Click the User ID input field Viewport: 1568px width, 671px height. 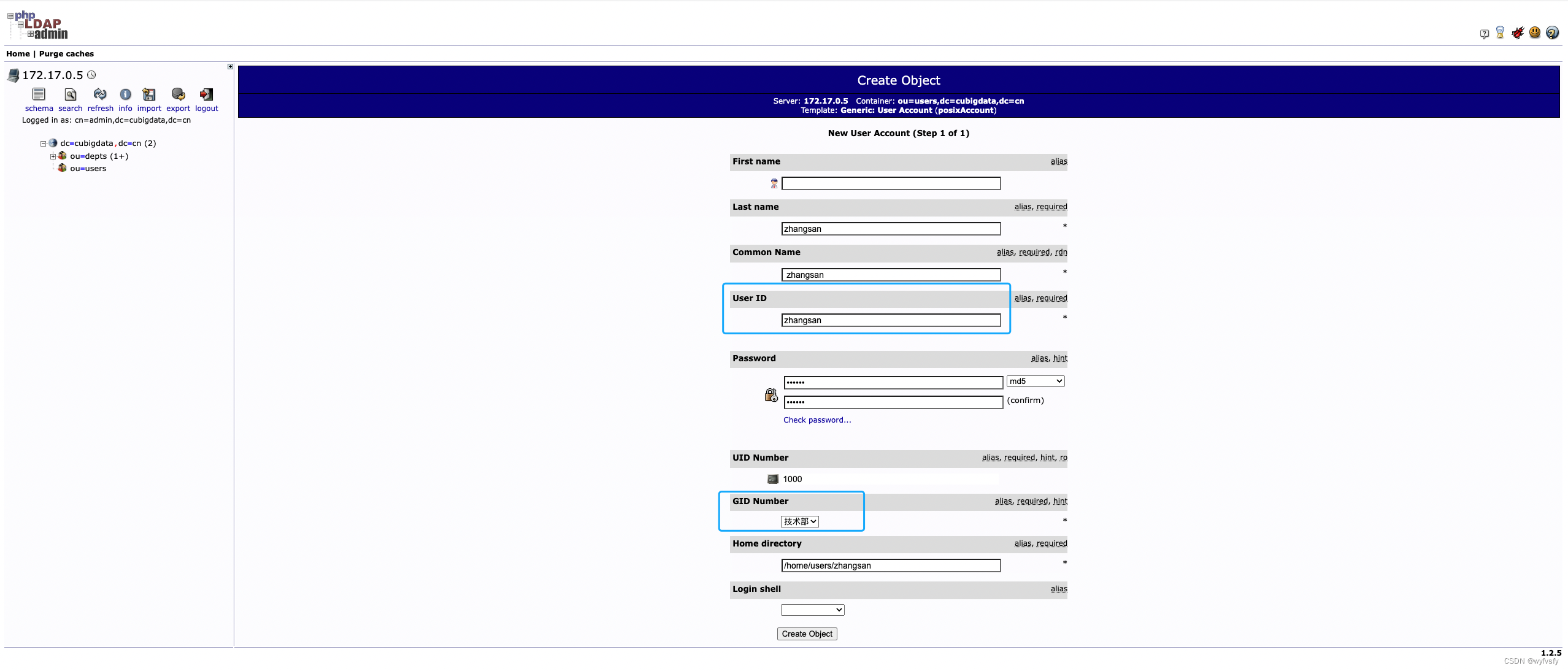[x=891, y=320]
